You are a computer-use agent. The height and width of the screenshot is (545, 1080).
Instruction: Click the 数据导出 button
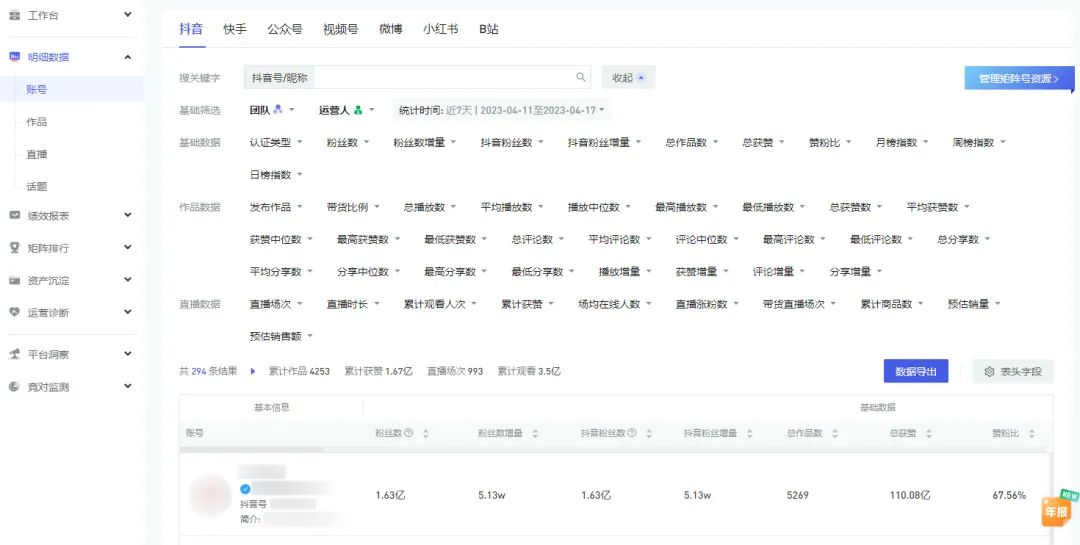pos(916,371)
